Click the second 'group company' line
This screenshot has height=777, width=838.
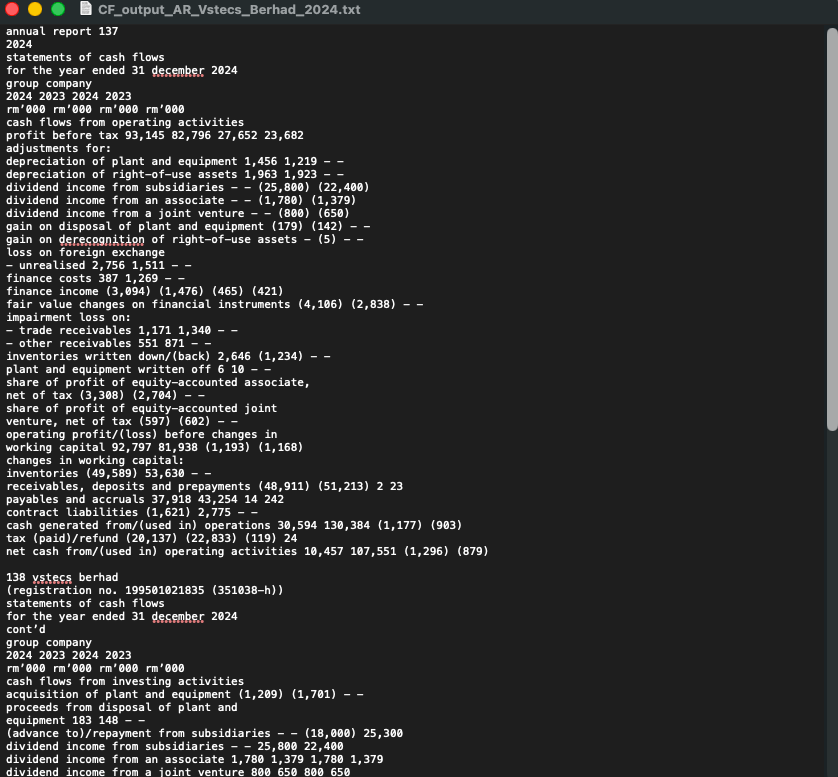point(49,642)
